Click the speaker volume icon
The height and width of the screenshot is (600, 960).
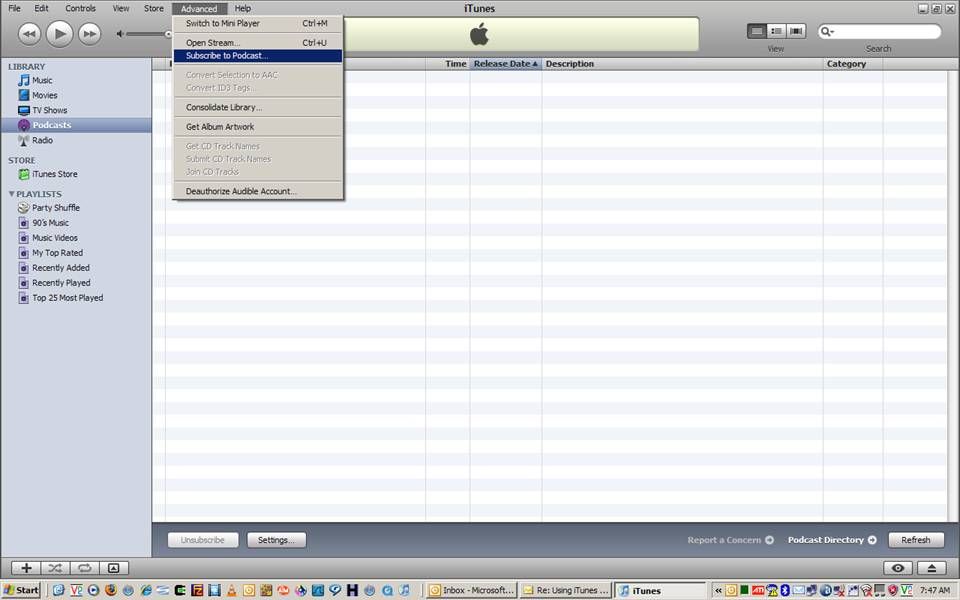tap(120, 34)
